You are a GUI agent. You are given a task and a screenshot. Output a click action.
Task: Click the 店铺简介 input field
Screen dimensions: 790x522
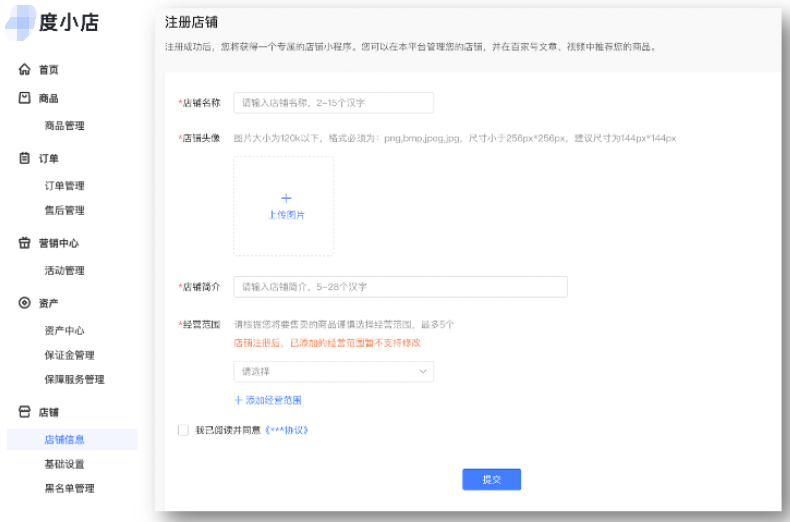pos(400,287)
